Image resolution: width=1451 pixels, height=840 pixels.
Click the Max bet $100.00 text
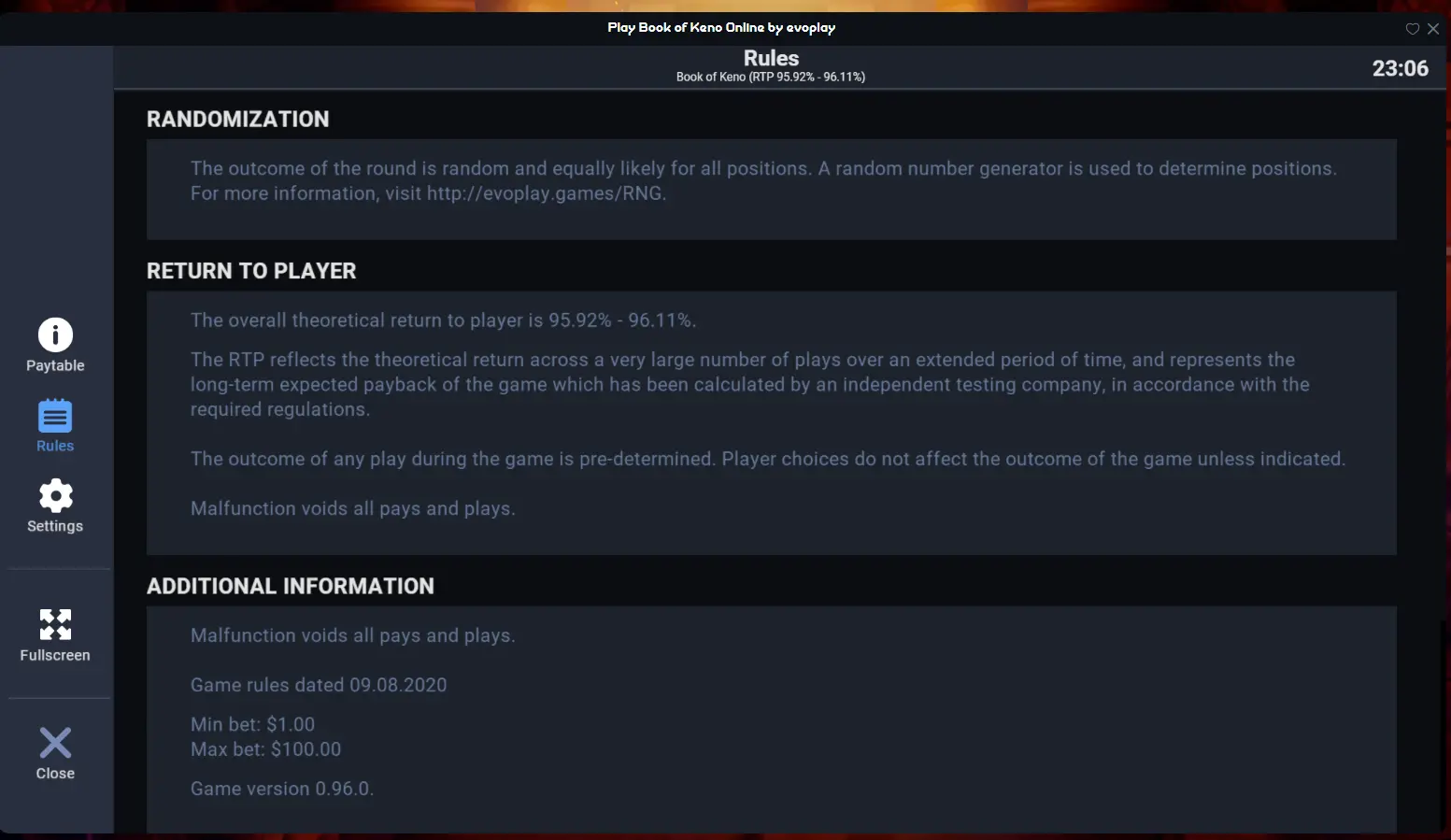pos(266,749)
